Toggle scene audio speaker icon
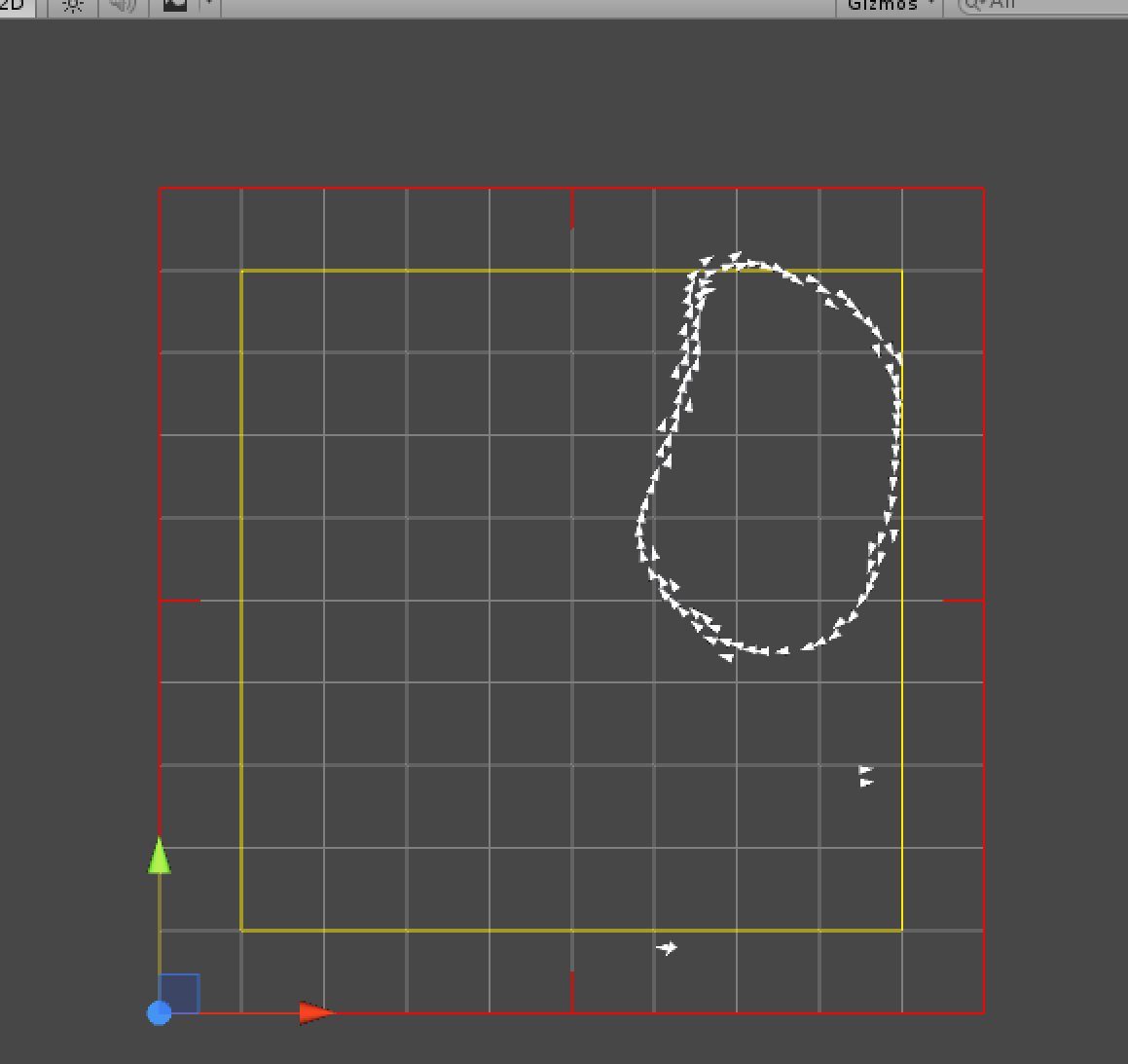 [123, 6]
